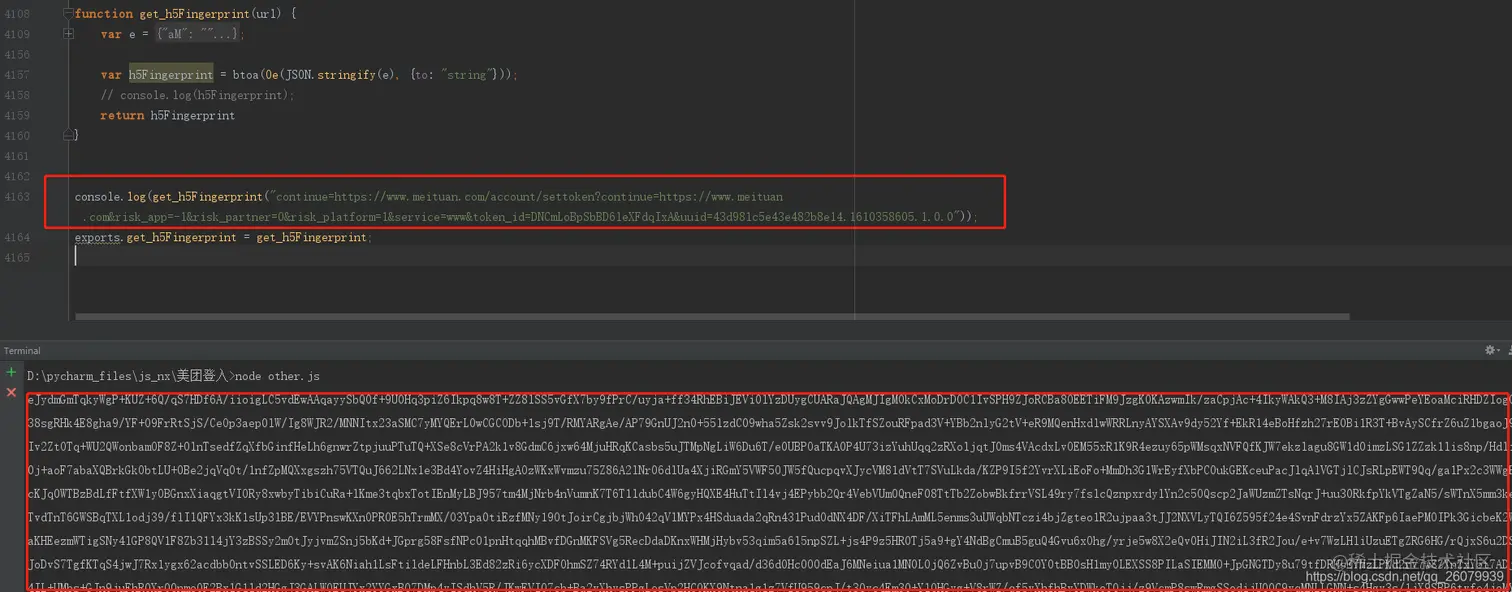This screenshot has height=592, width=1512.
Task: Click the editor horizontal scrollbar
Action: coord(712,317)
